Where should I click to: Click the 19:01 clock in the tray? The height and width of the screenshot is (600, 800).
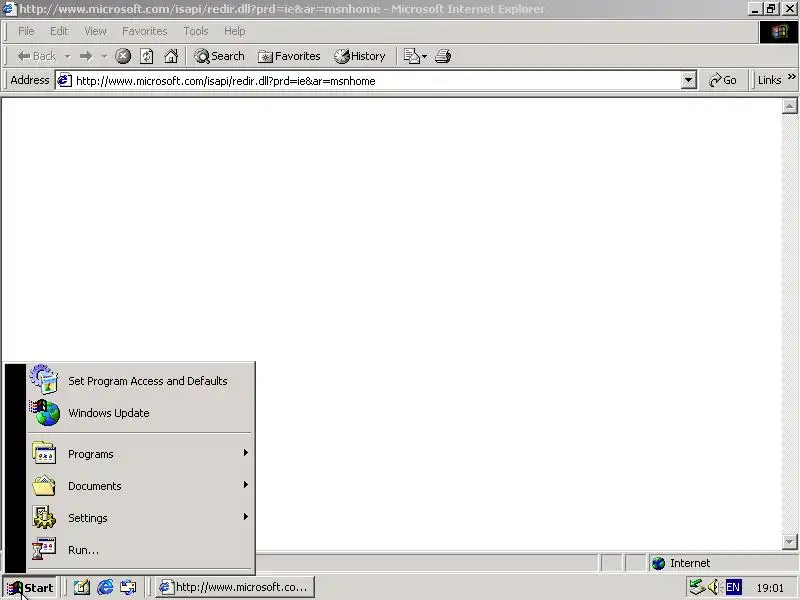(x=769, y=588)
